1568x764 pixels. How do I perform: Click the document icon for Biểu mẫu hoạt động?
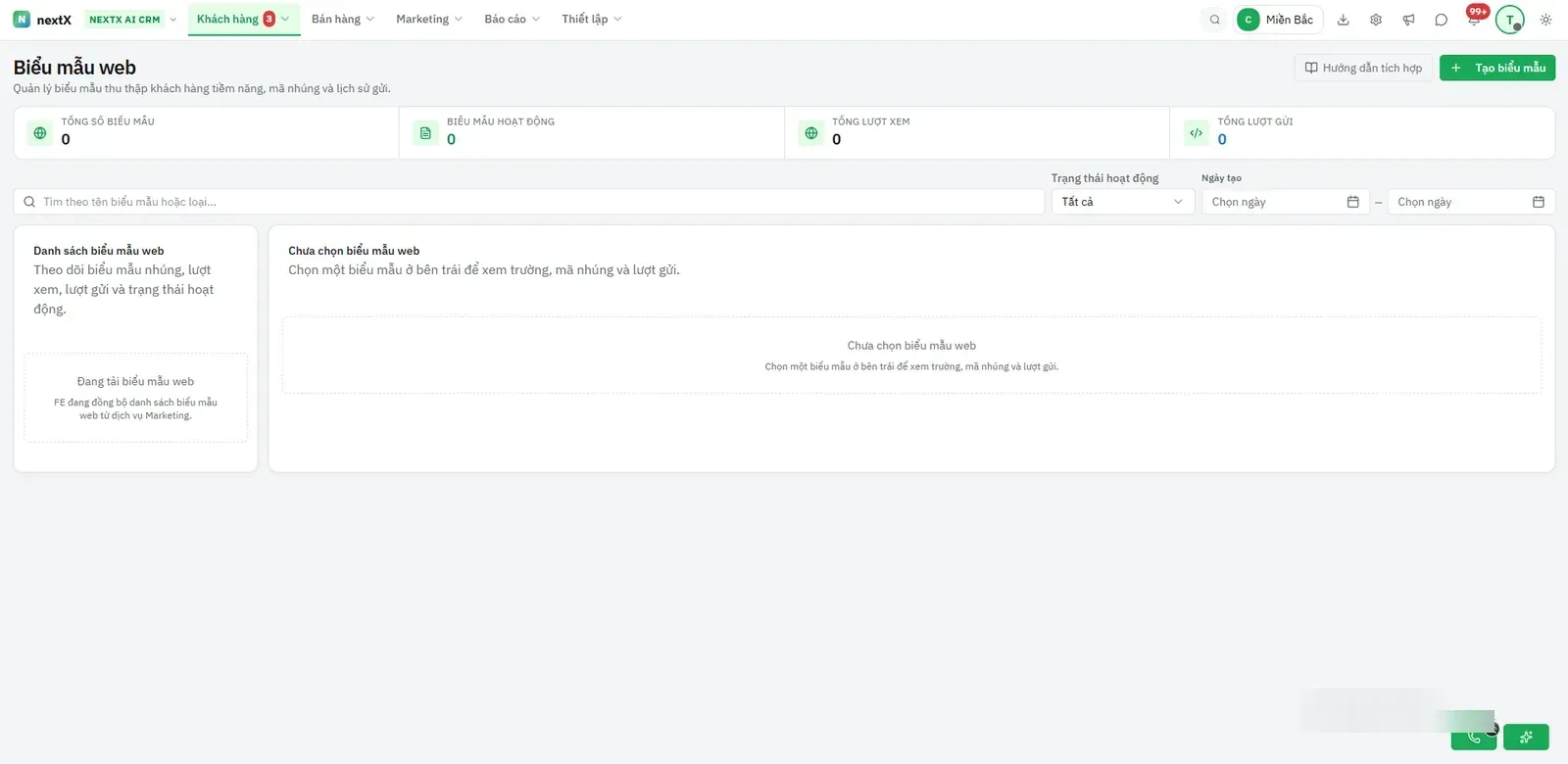point(425,133)
